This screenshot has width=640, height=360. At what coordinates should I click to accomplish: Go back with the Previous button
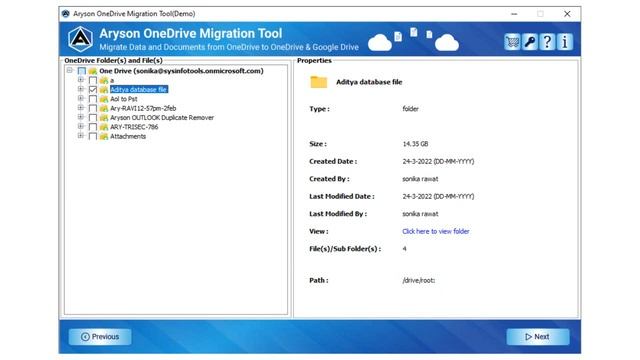click(x=100, y=337)
